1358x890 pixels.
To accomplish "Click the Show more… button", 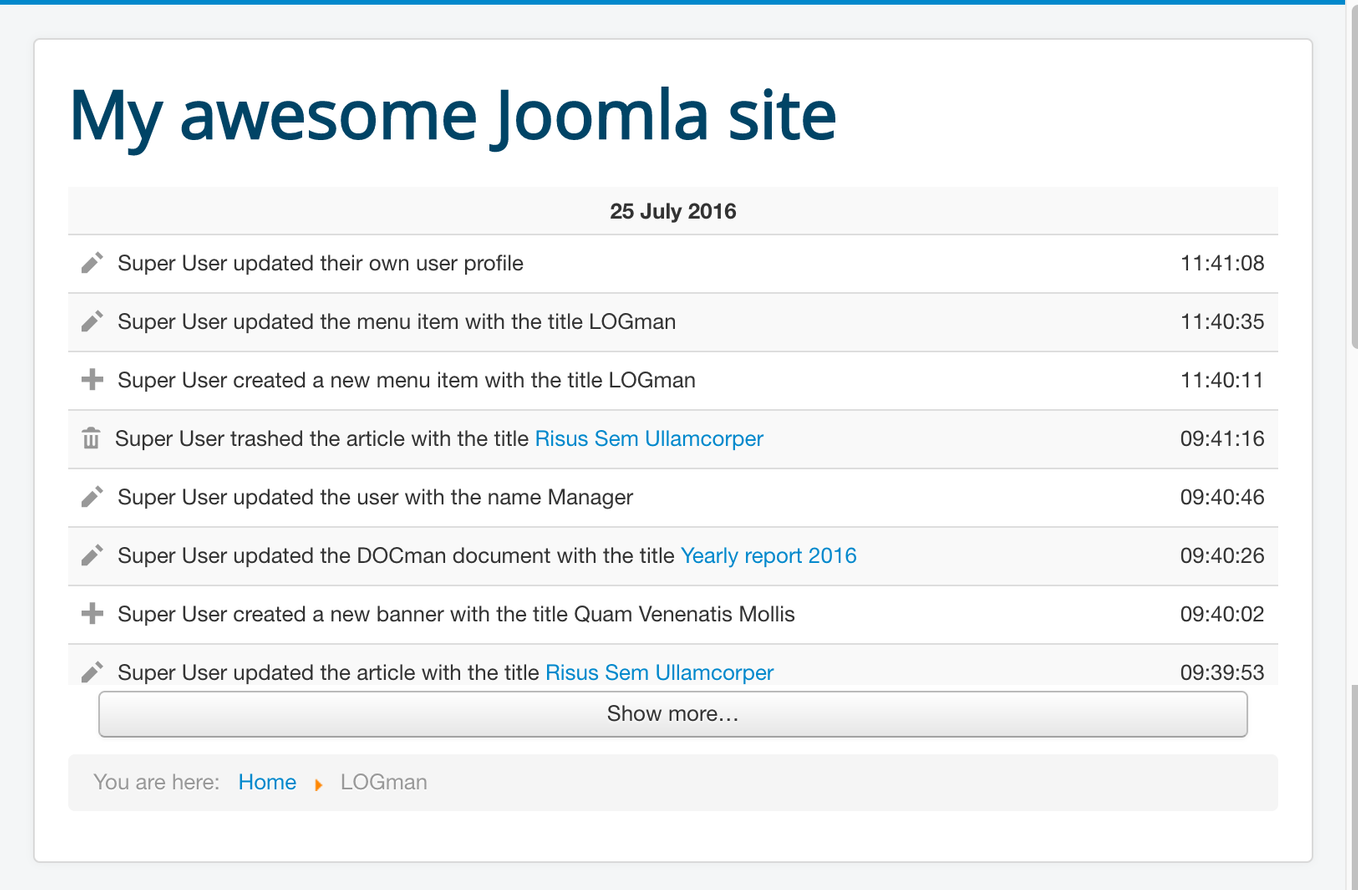I will point(673,714).
